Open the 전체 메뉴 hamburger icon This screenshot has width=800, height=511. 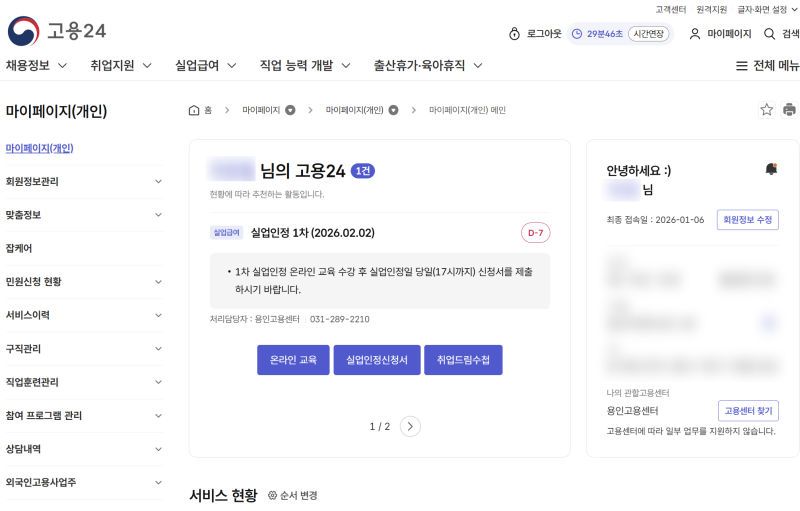click(741, 66)
